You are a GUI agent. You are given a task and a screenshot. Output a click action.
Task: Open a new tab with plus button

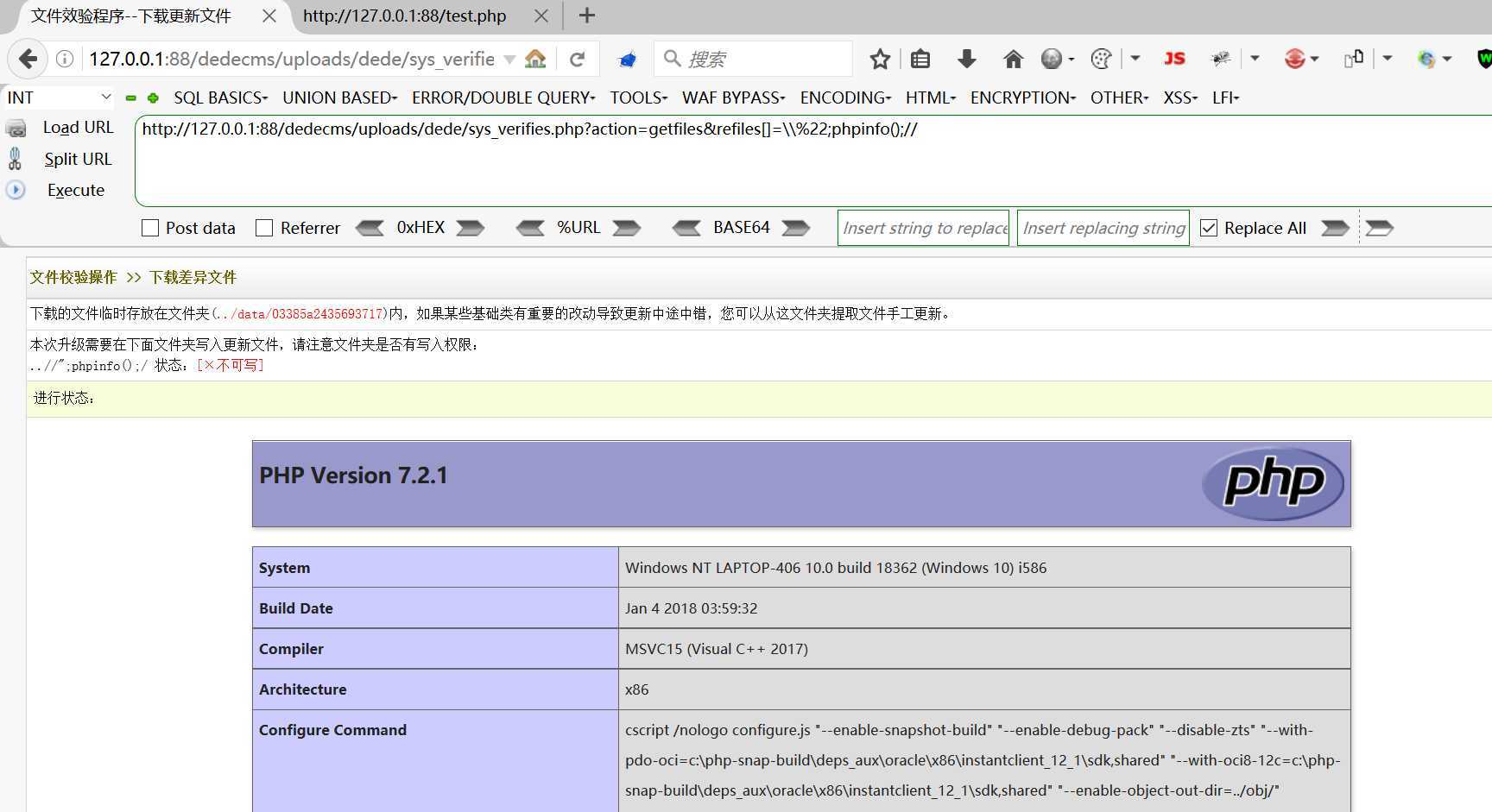click(587, 16)
